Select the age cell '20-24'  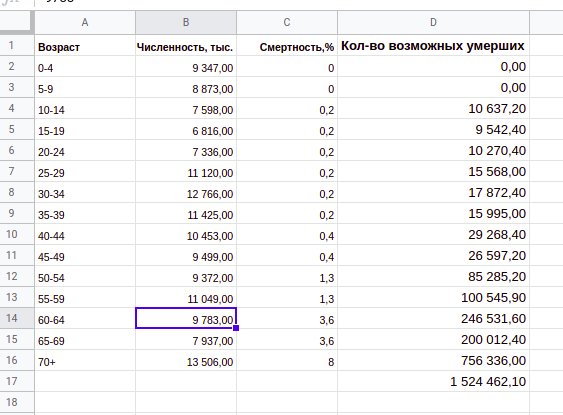[85, 150]
